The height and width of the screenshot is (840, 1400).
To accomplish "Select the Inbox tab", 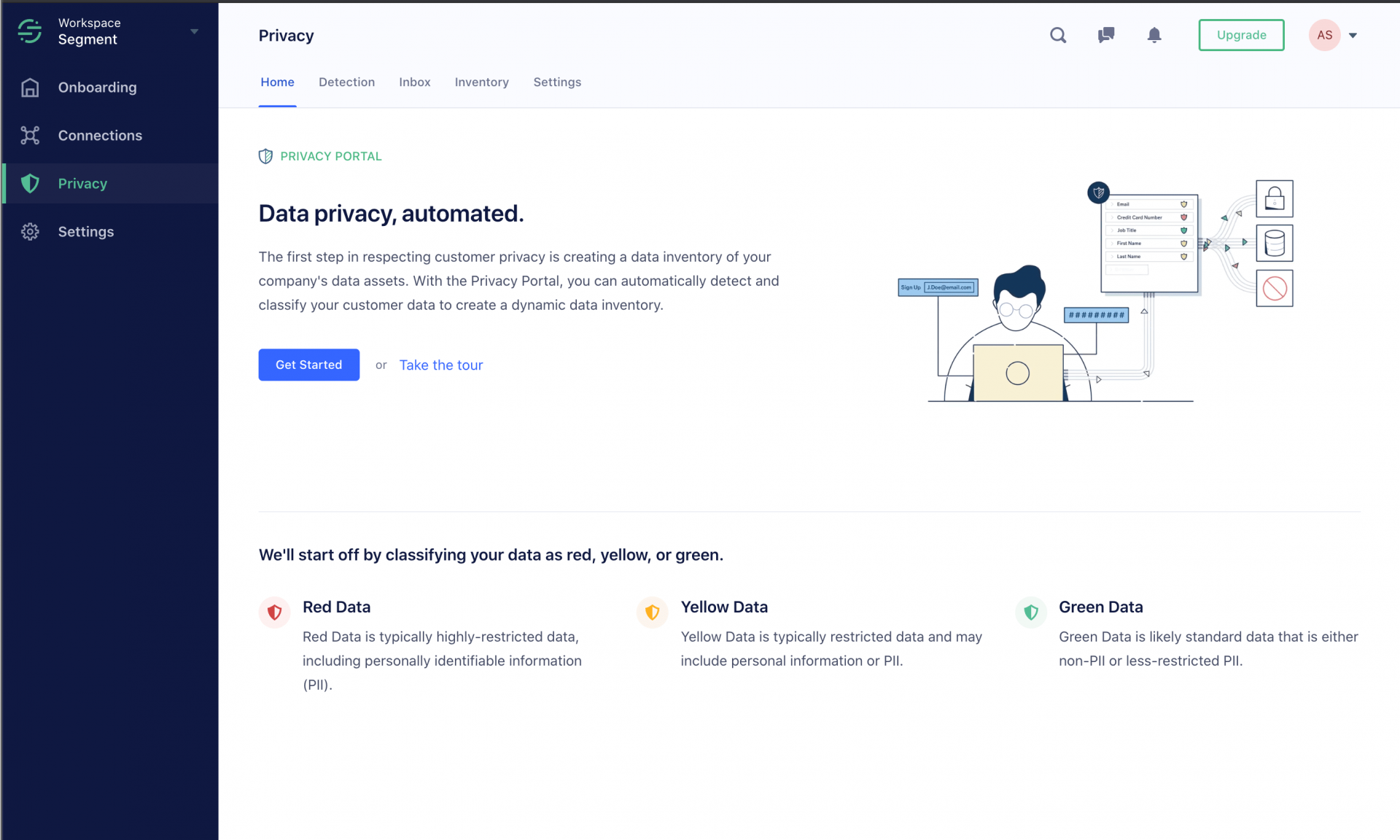I will 414,82.
